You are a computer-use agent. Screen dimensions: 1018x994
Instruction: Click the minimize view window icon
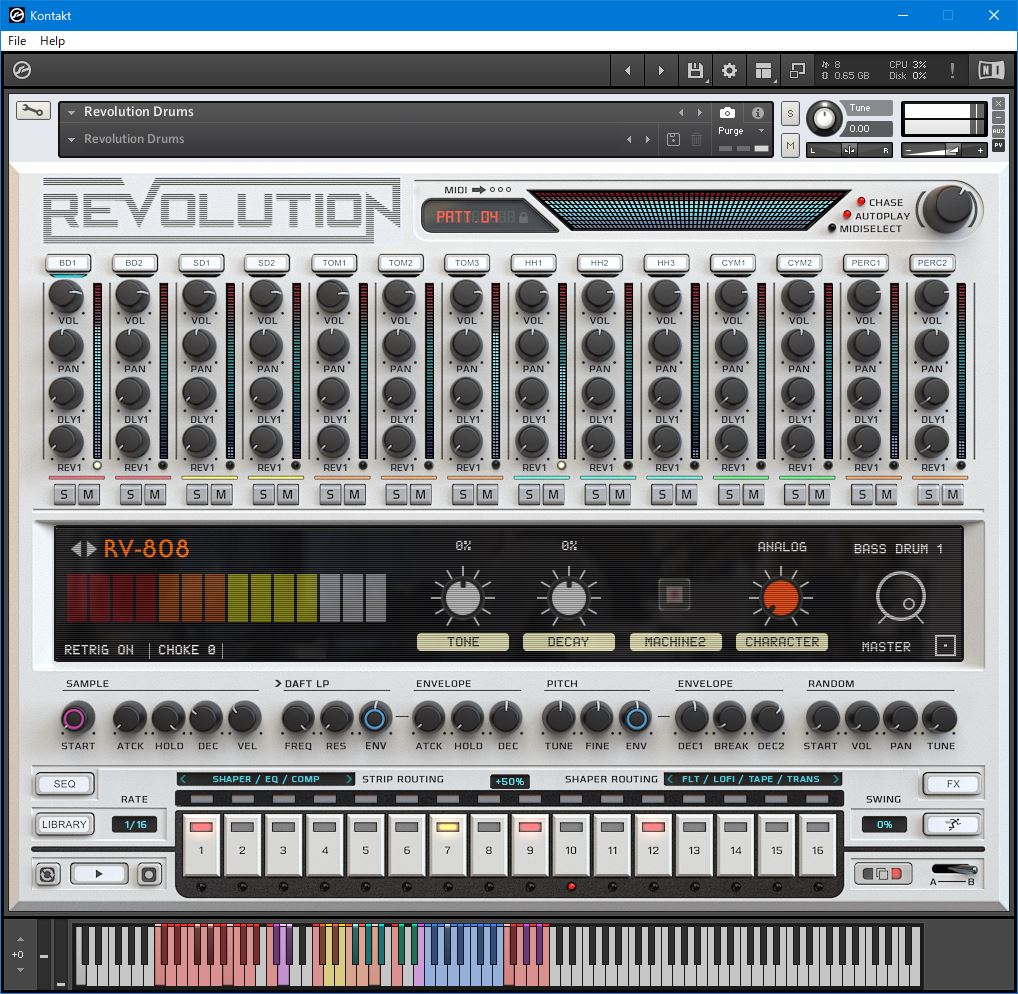tap(797, 70)
